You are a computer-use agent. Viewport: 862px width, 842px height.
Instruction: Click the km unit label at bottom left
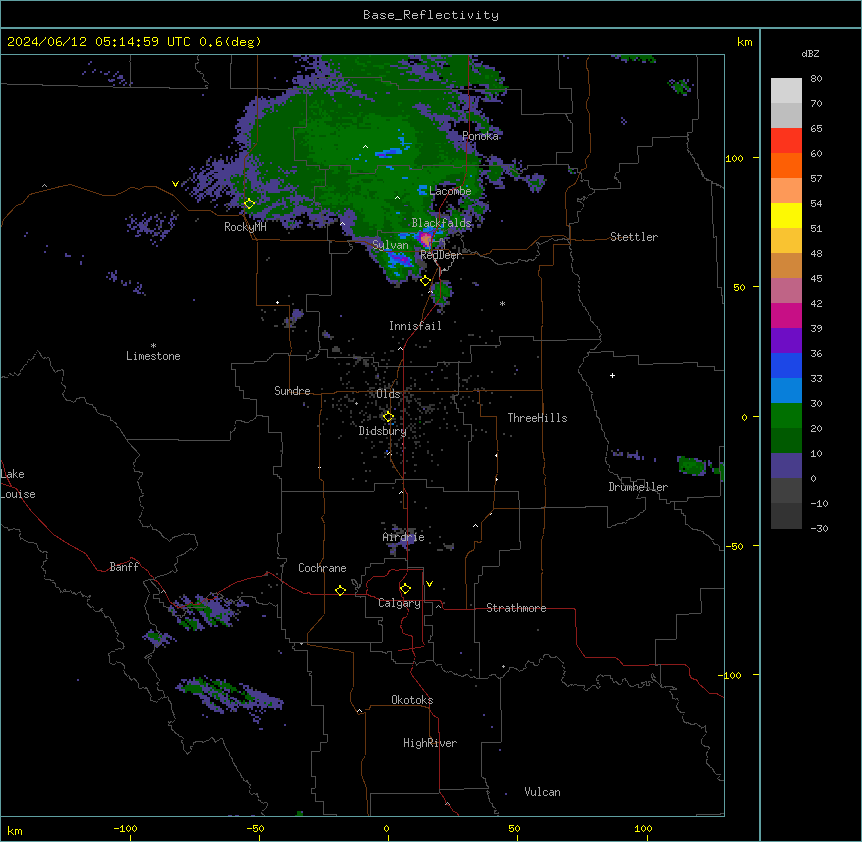[15, 831]
